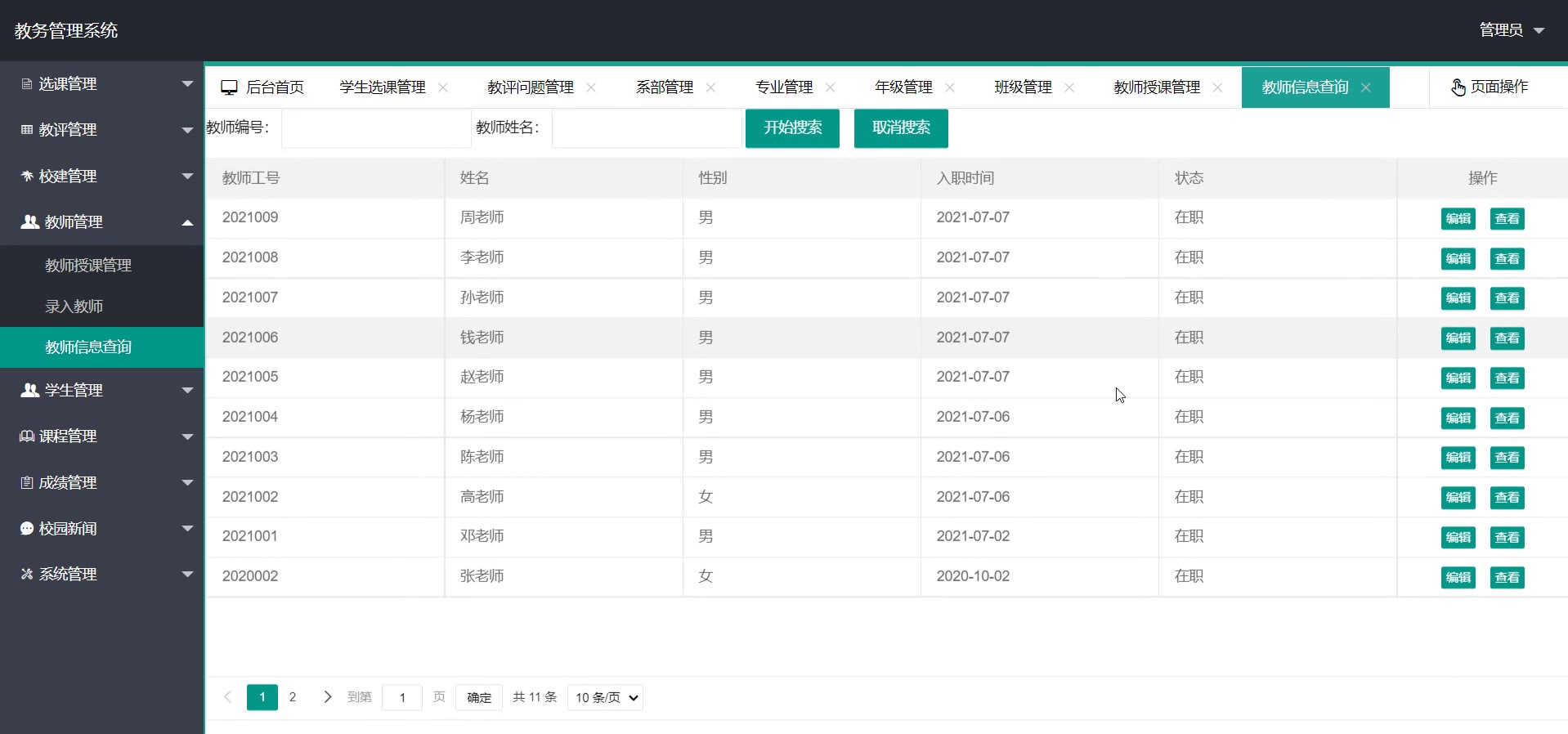1568x734 pixels.
Task: Open the 管理员 user dropdown
Action: coord(1511,30)
